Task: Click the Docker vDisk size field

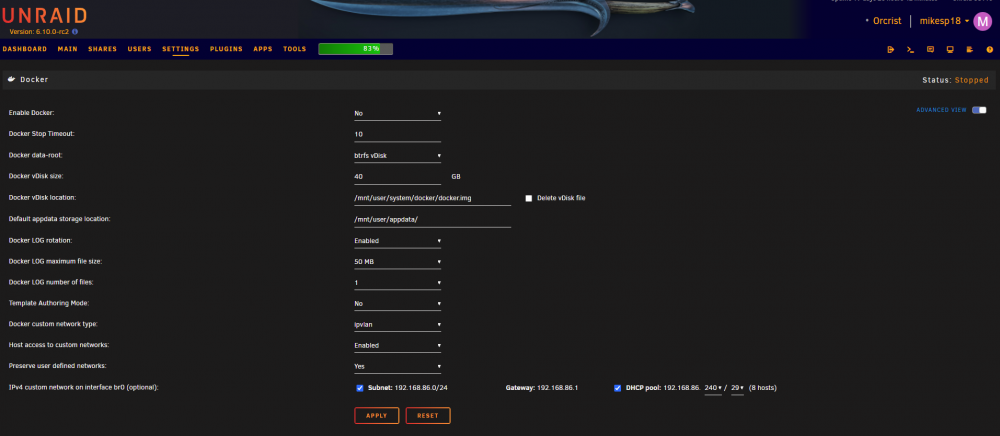Action: click(397, 177)
